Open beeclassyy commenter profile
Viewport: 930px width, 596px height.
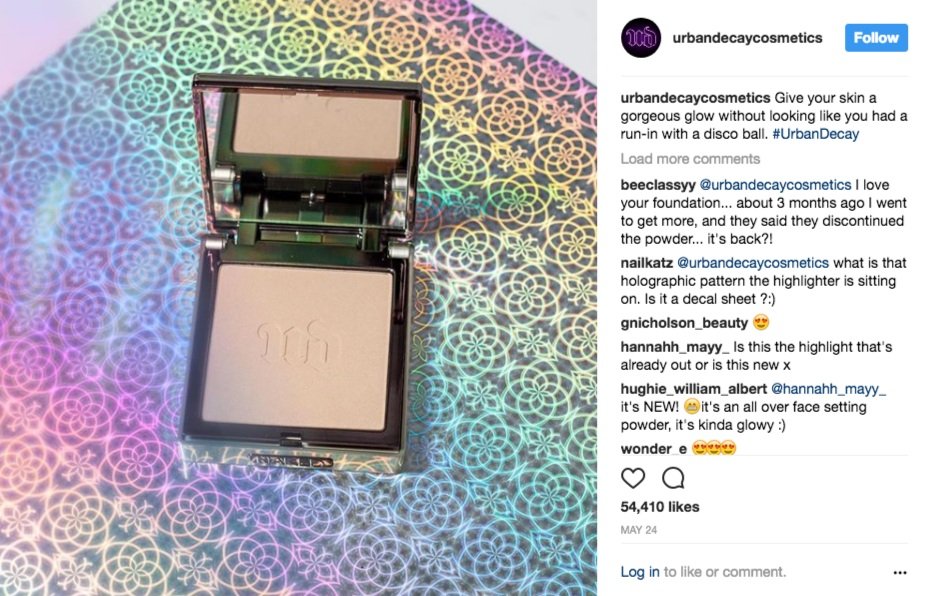[658, 185]
